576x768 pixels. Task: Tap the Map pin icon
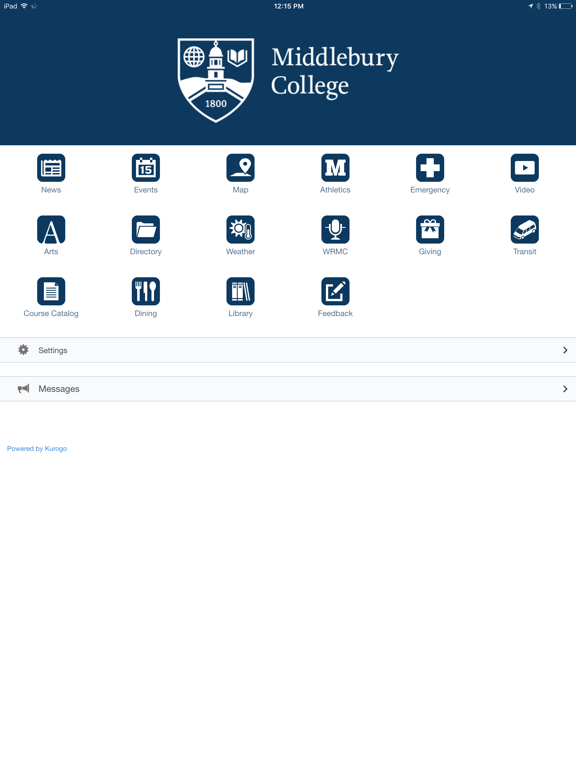click(x=240, y=168)
